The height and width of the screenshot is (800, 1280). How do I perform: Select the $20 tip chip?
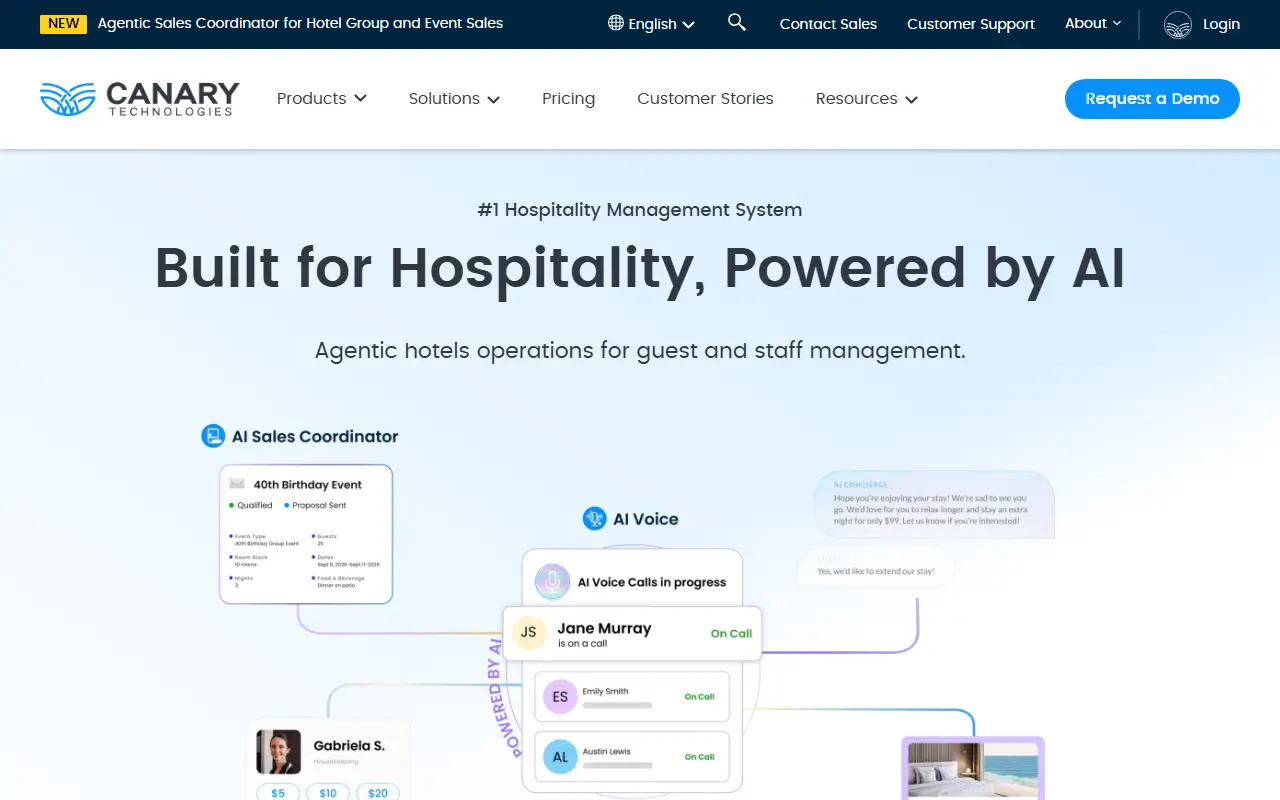coord(378,792)
